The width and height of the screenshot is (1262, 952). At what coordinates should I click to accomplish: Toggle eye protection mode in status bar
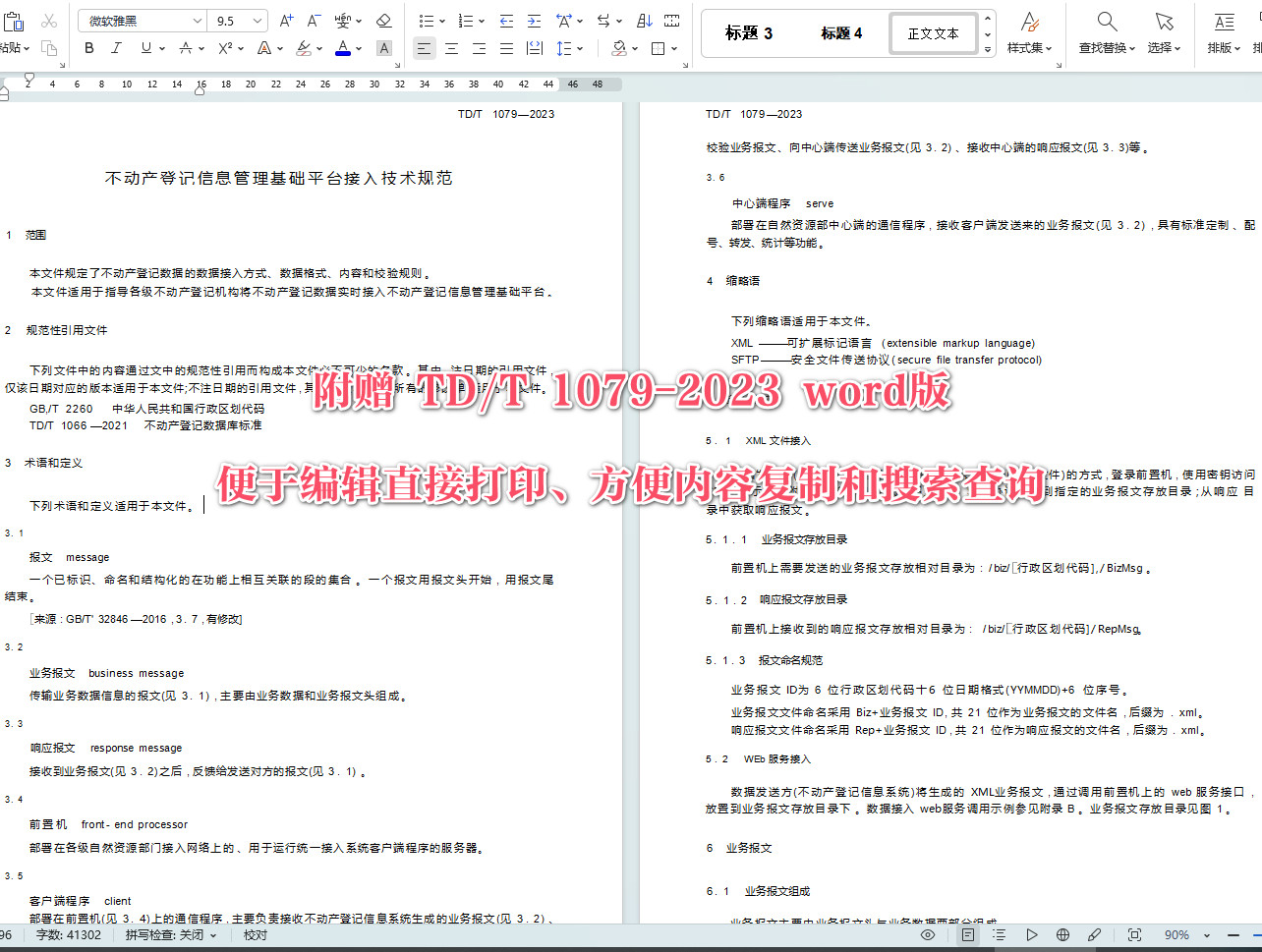click(928, 935)
